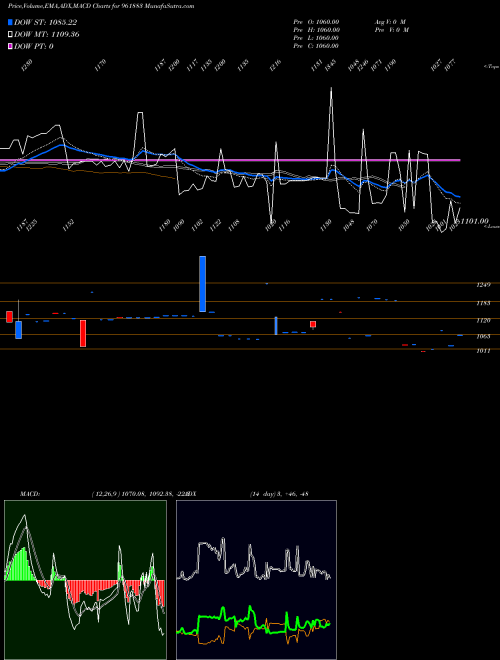Image resolution: width=500 pixels, height=660 pixels.
Task: Click the first red candle at chart start
Action: click(x=9, y=317)
